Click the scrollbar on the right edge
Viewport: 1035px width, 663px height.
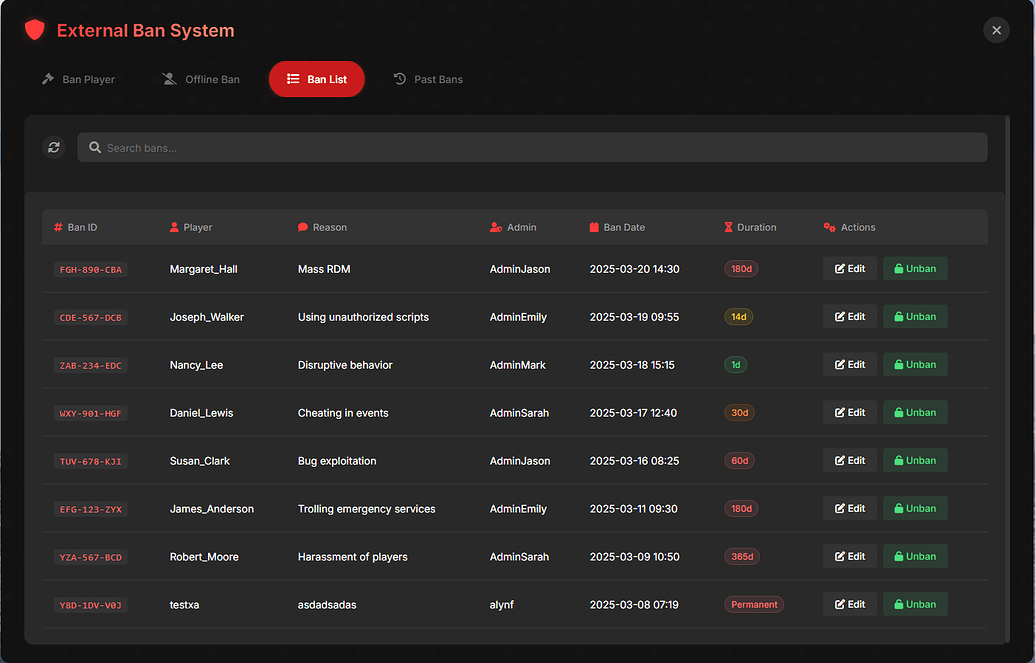click(1008, 300)
